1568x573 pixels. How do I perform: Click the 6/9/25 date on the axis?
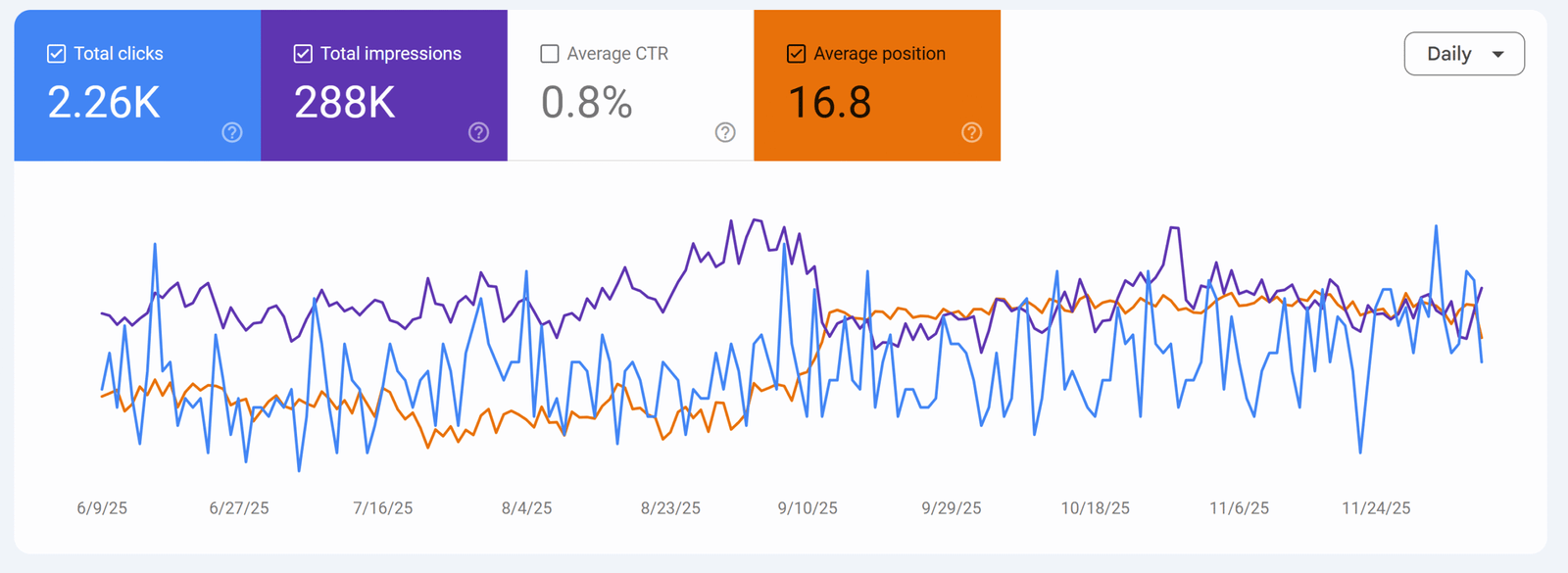pos(102,508)
